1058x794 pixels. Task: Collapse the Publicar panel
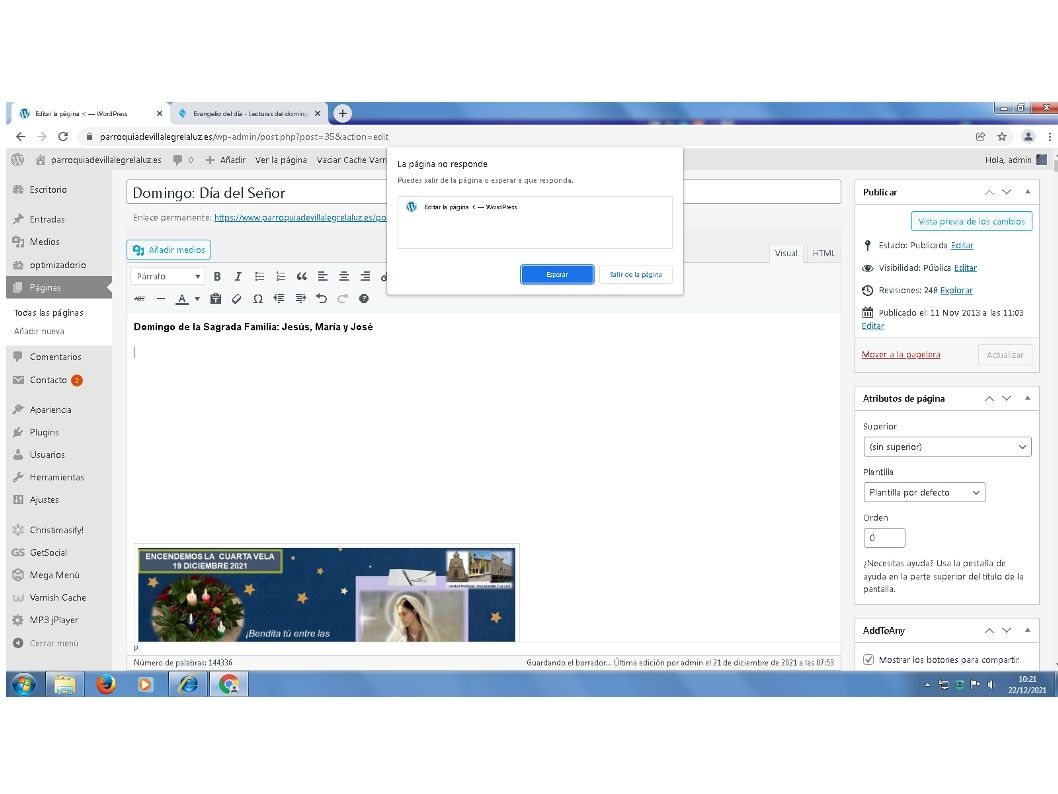[x=1028, y=192]
